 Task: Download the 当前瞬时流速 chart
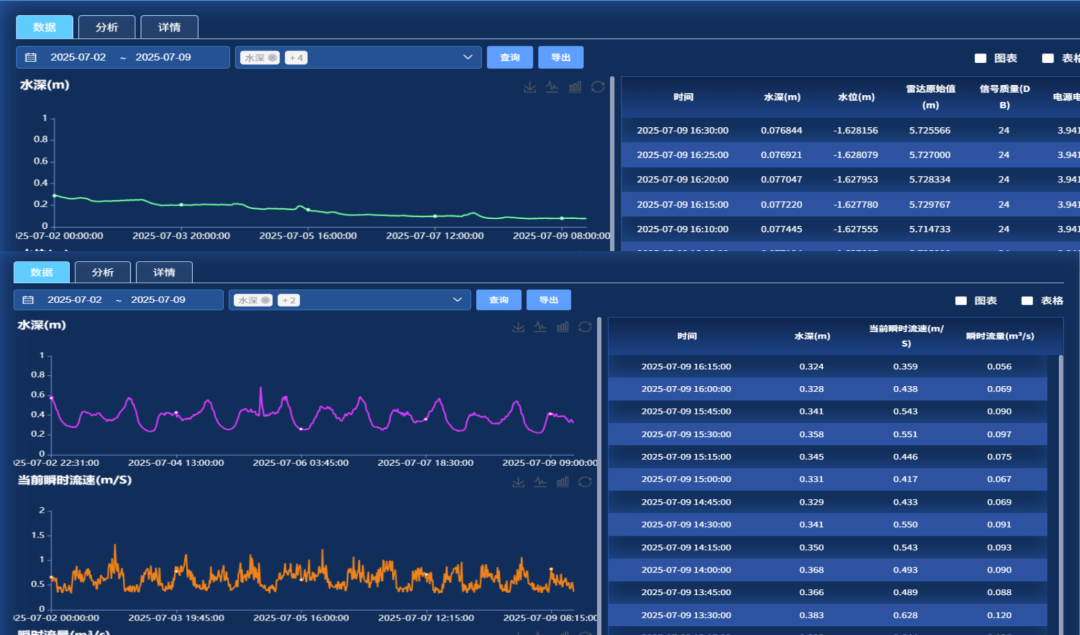point(518,482)
